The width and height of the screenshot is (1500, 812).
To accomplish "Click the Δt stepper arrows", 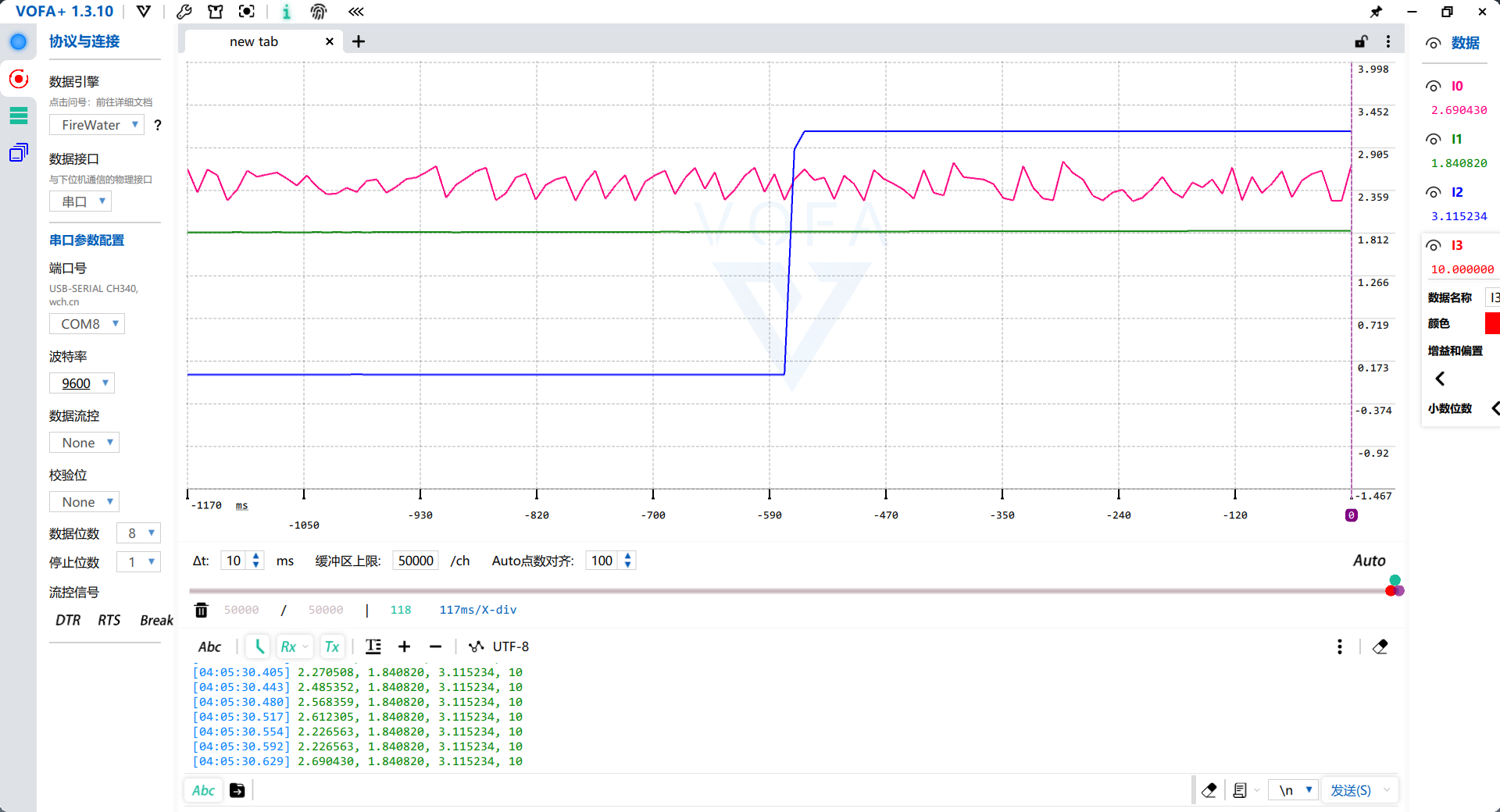I will [256, 561].
